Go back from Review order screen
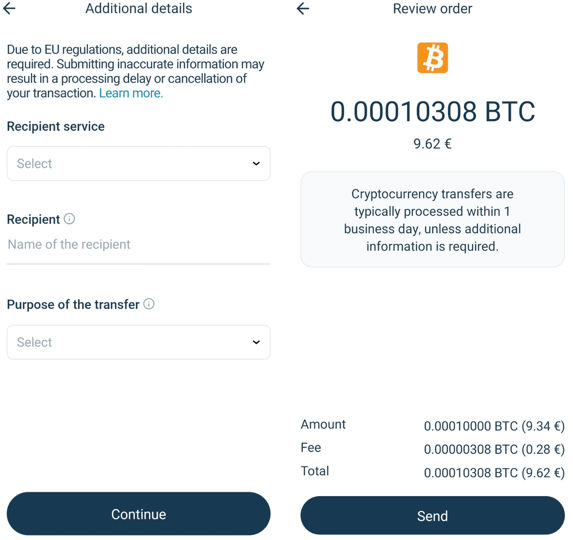 [x=303, y=8]
